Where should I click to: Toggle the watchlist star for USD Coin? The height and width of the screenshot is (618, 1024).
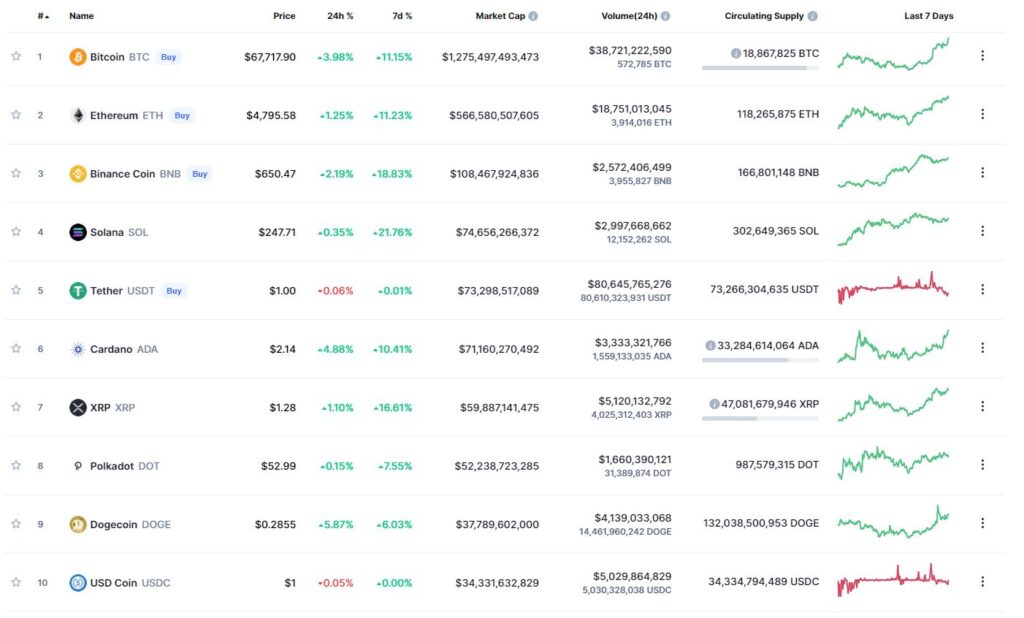pyautogui.click(x=16, y=582)
